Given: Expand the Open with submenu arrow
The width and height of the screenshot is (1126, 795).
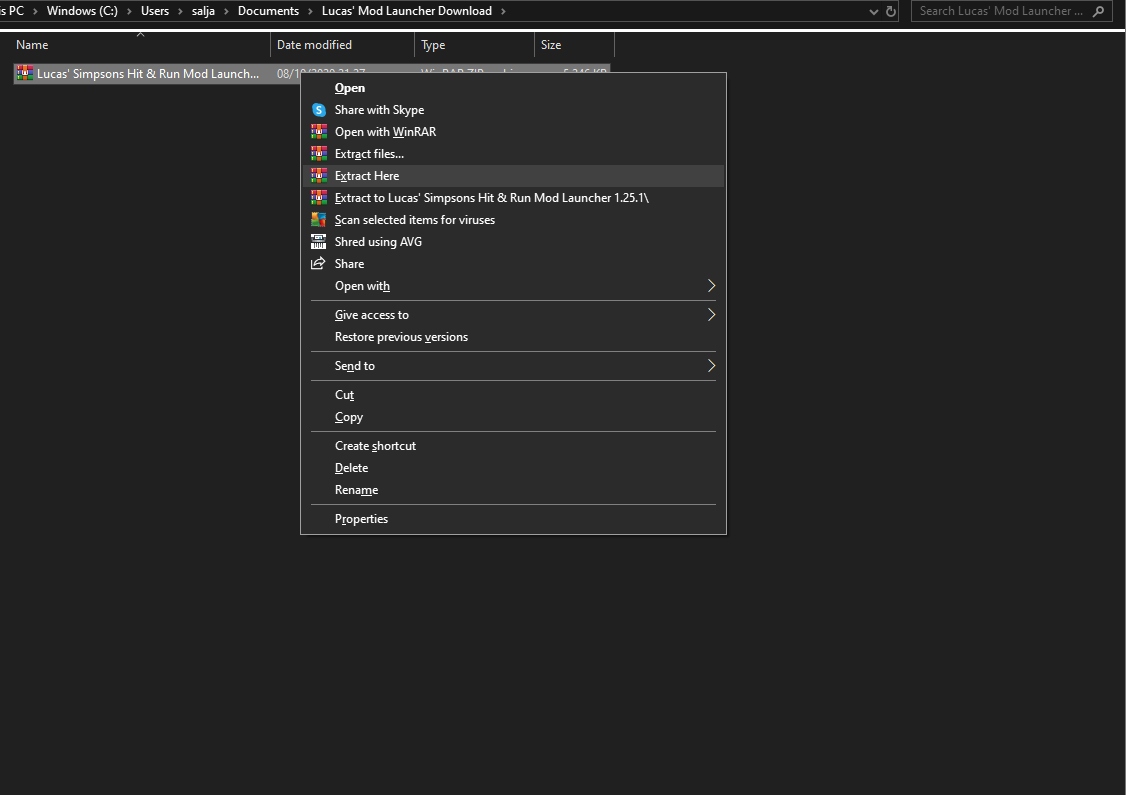Looking at the screenshot, I should (711, 286).
